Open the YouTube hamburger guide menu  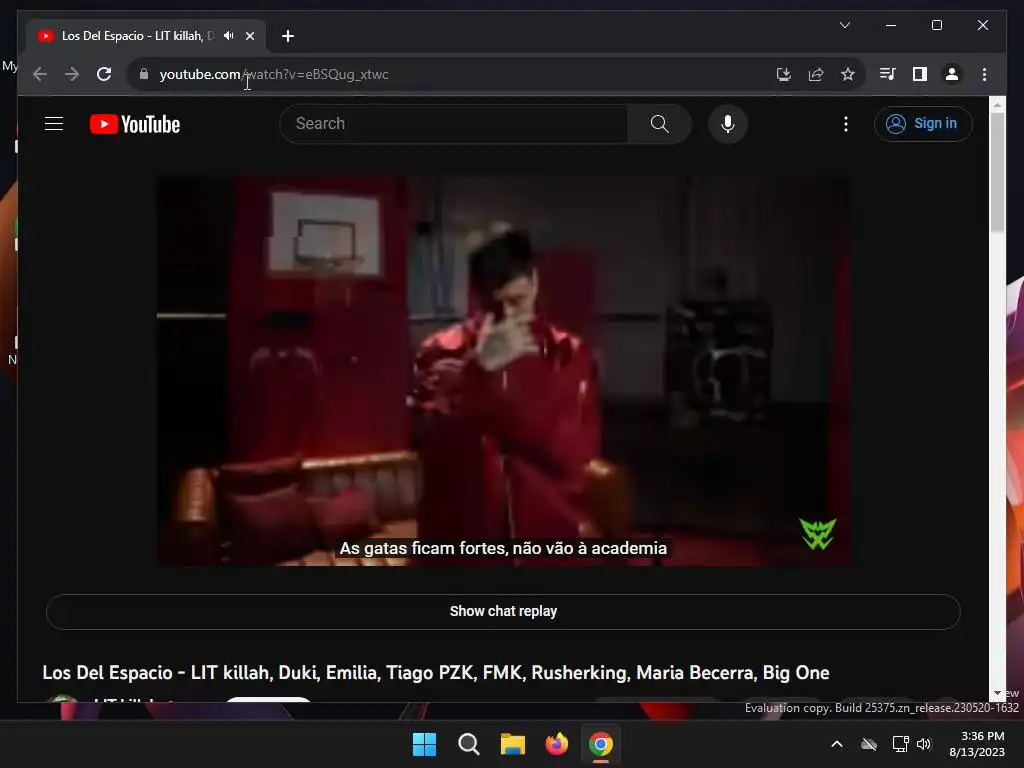(x=54, y=123)
